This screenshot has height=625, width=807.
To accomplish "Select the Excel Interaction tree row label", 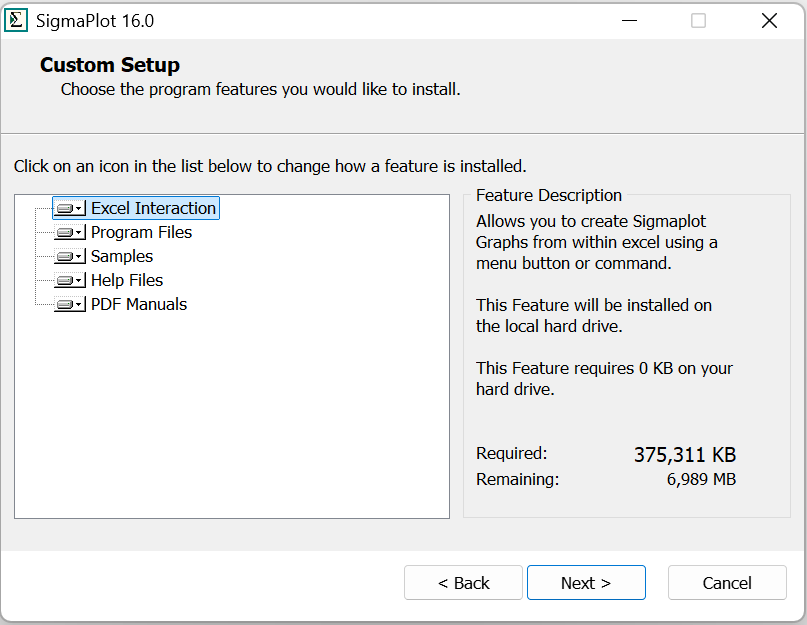I will (153, 208).
